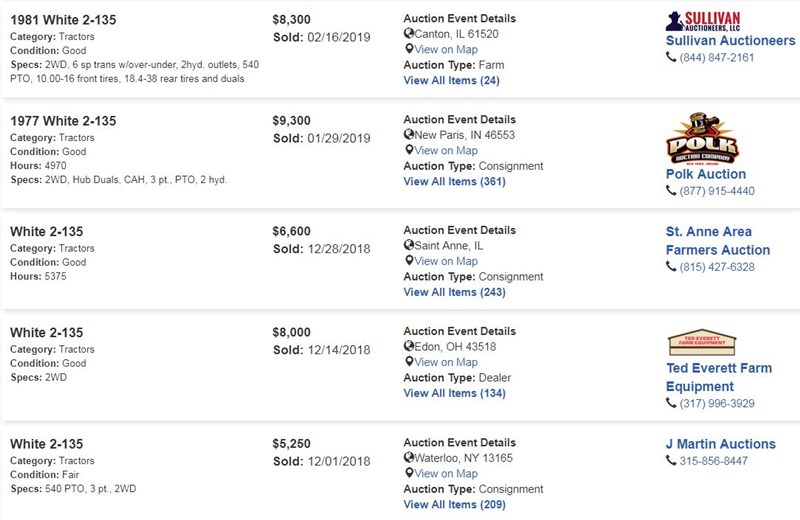Image resolution: width=800 pixels, height=520 pixels.
Task: Open View All Items (243) link
Action: [455, 292]
